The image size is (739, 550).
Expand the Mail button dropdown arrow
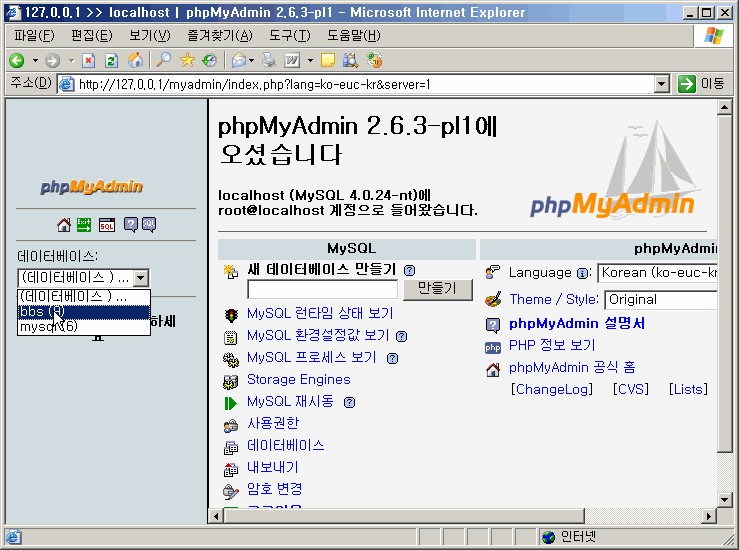[251, 60]
